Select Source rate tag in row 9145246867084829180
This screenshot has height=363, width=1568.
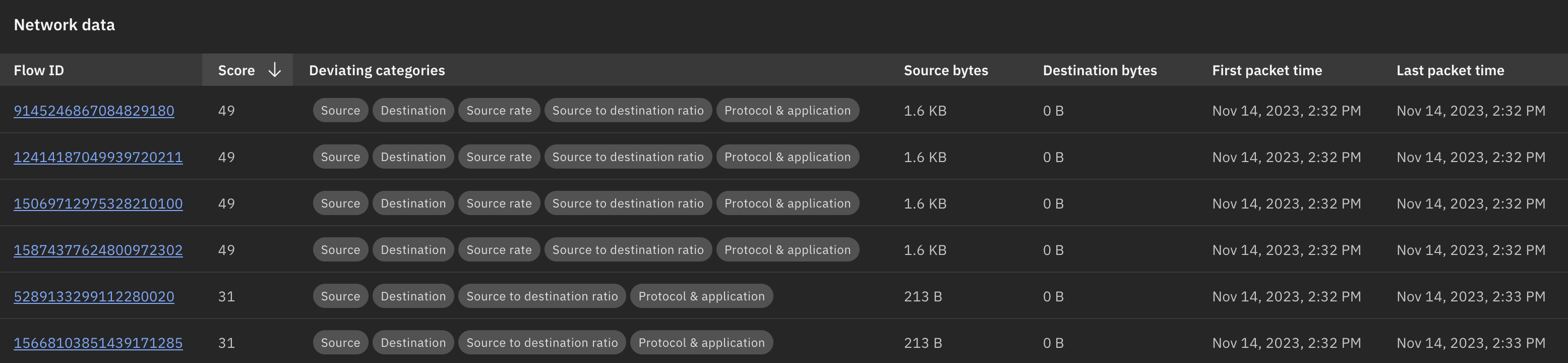pyautogui.click(x=499, y=110)
